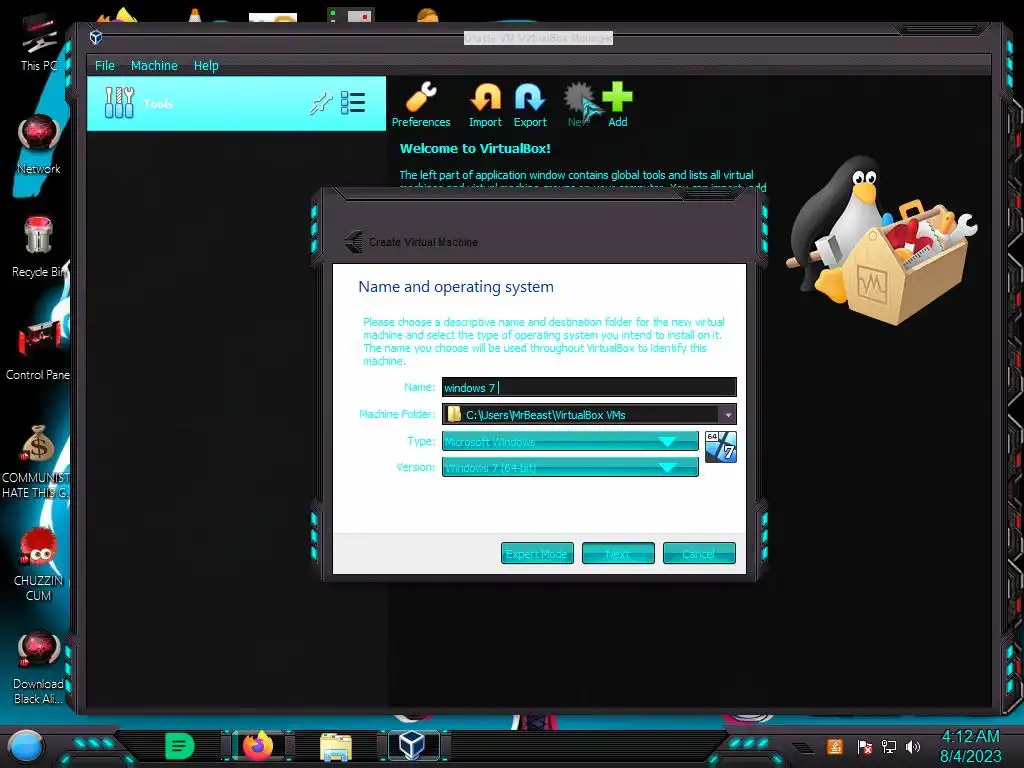Click the pin icon in Tools row
This screenshot has width=1024, height=768.
(321, 103)
